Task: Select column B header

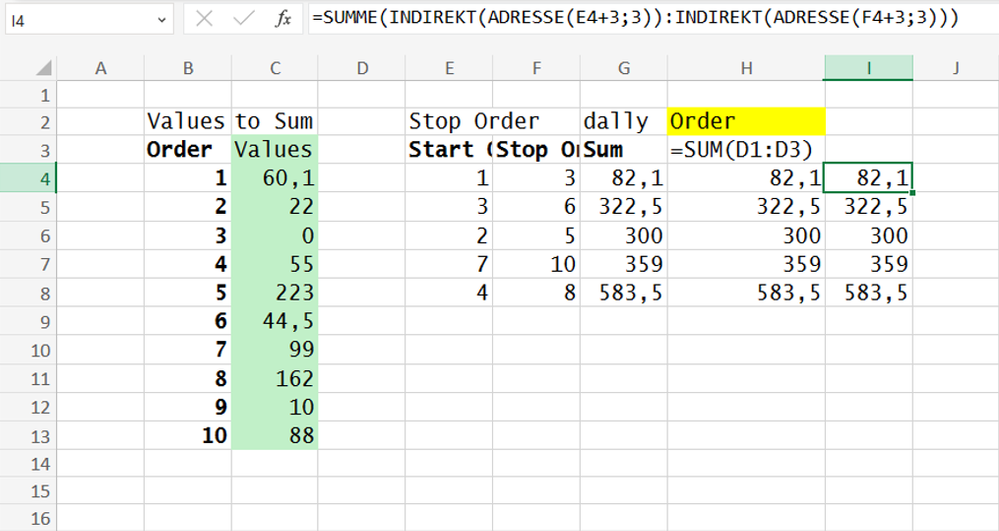Action: pyautogui.click(x=188, y=68)
